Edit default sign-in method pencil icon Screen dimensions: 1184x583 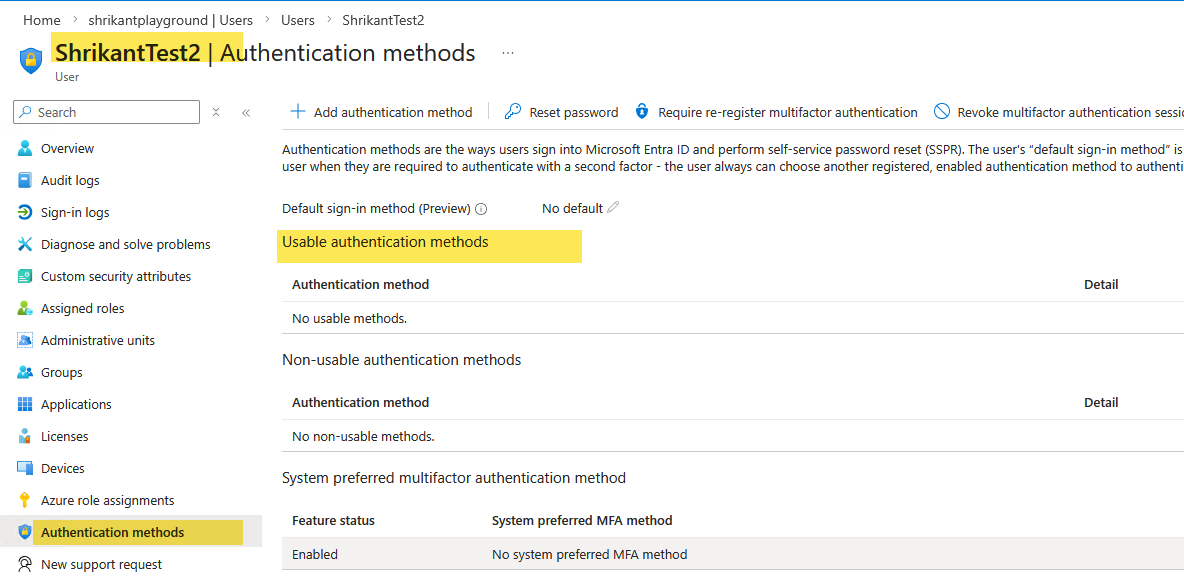point(613,208)
